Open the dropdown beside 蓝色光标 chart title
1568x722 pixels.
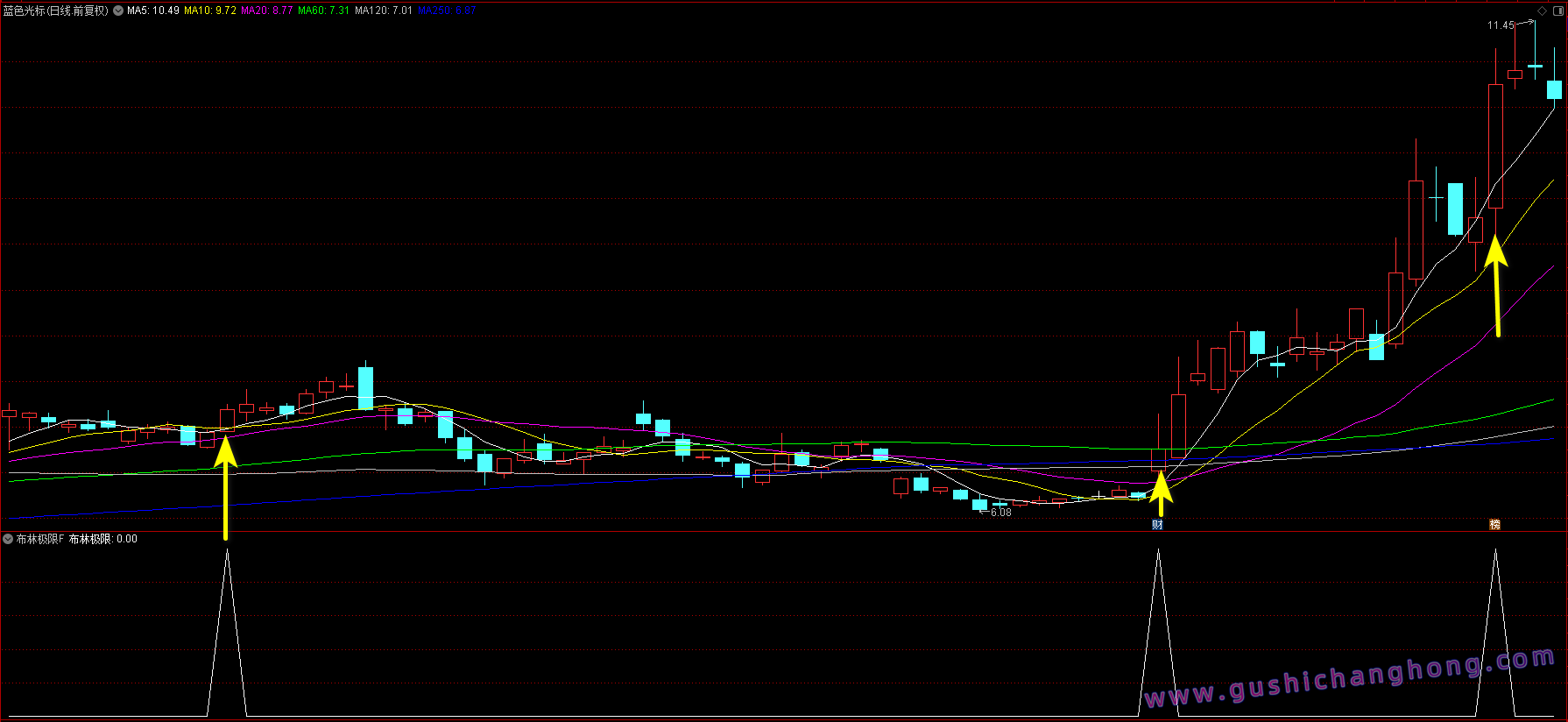coord(118,11)
